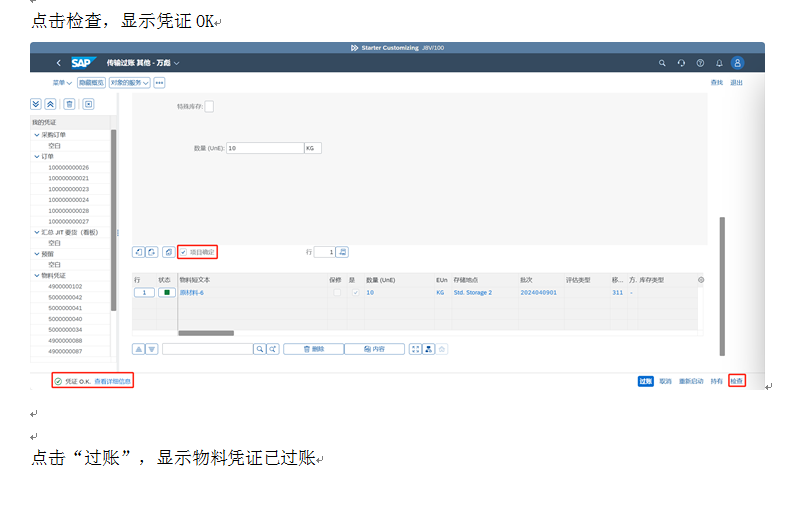Toggle the 项目确定 checkbox
This screenshot has height=519, width=808.
point(184,252)
